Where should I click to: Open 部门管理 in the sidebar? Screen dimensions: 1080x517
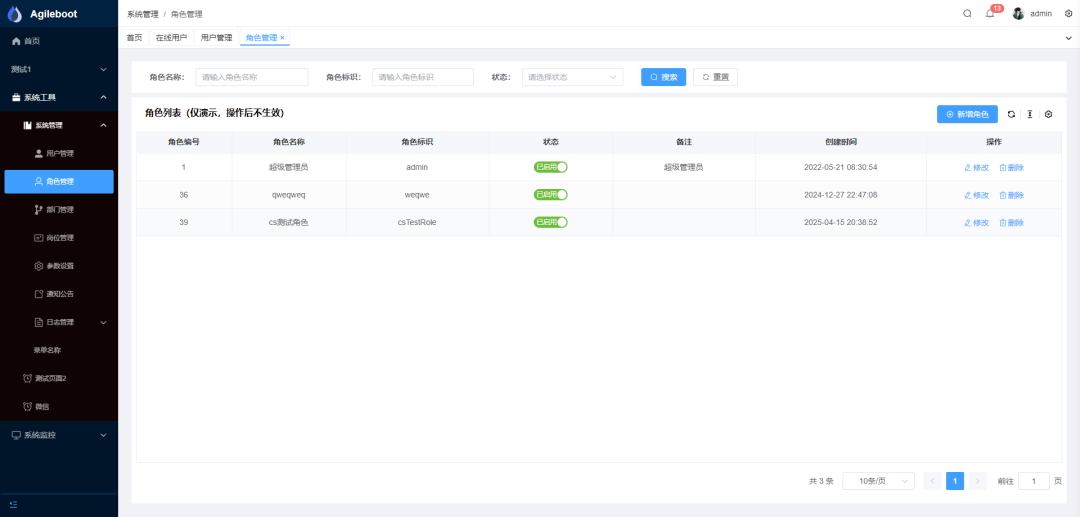(59, 210)
